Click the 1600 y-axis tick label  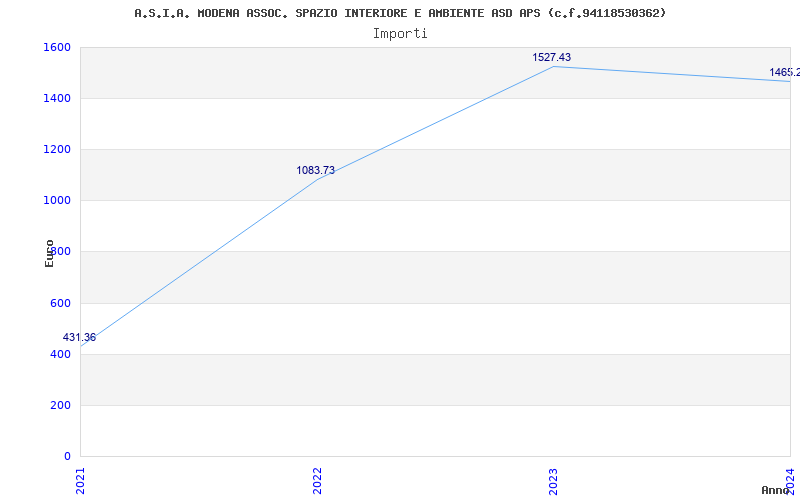click(x=57, y=47)
